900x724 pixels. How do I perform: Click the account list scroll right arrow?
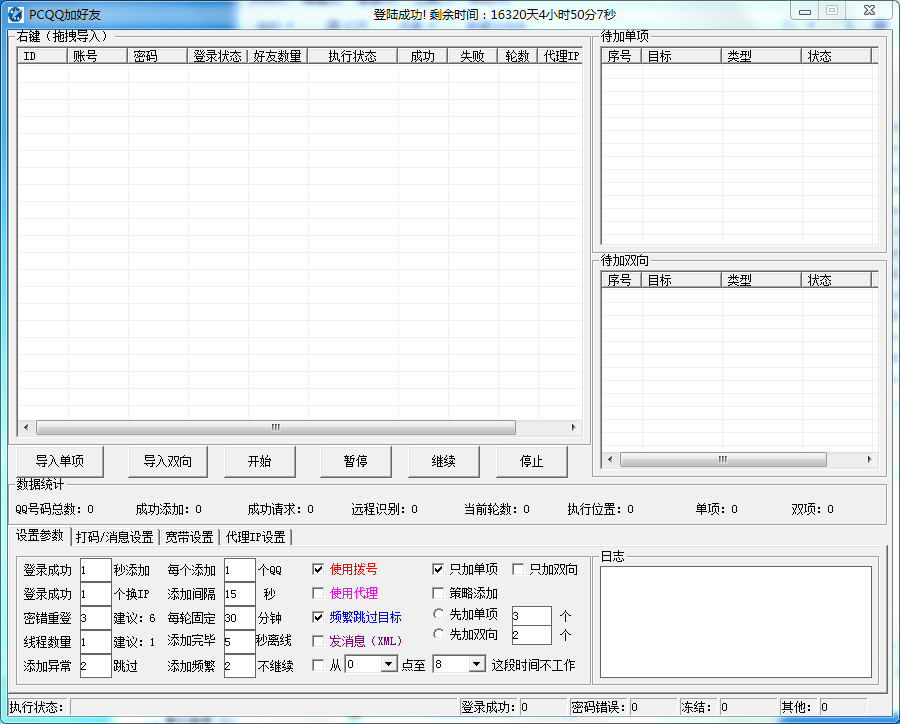[573, 427]
